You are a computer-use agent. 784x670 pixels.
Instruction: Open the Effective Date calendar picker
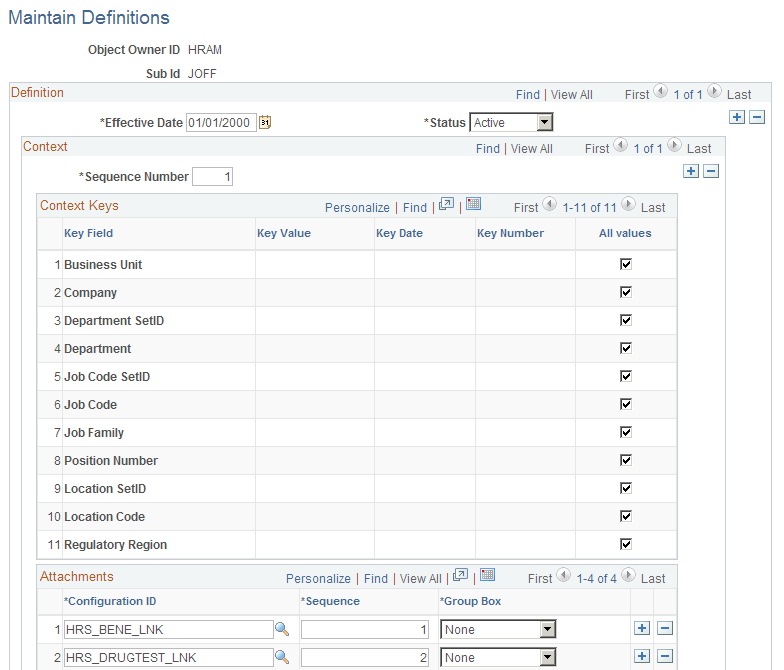tap(265, 122)
